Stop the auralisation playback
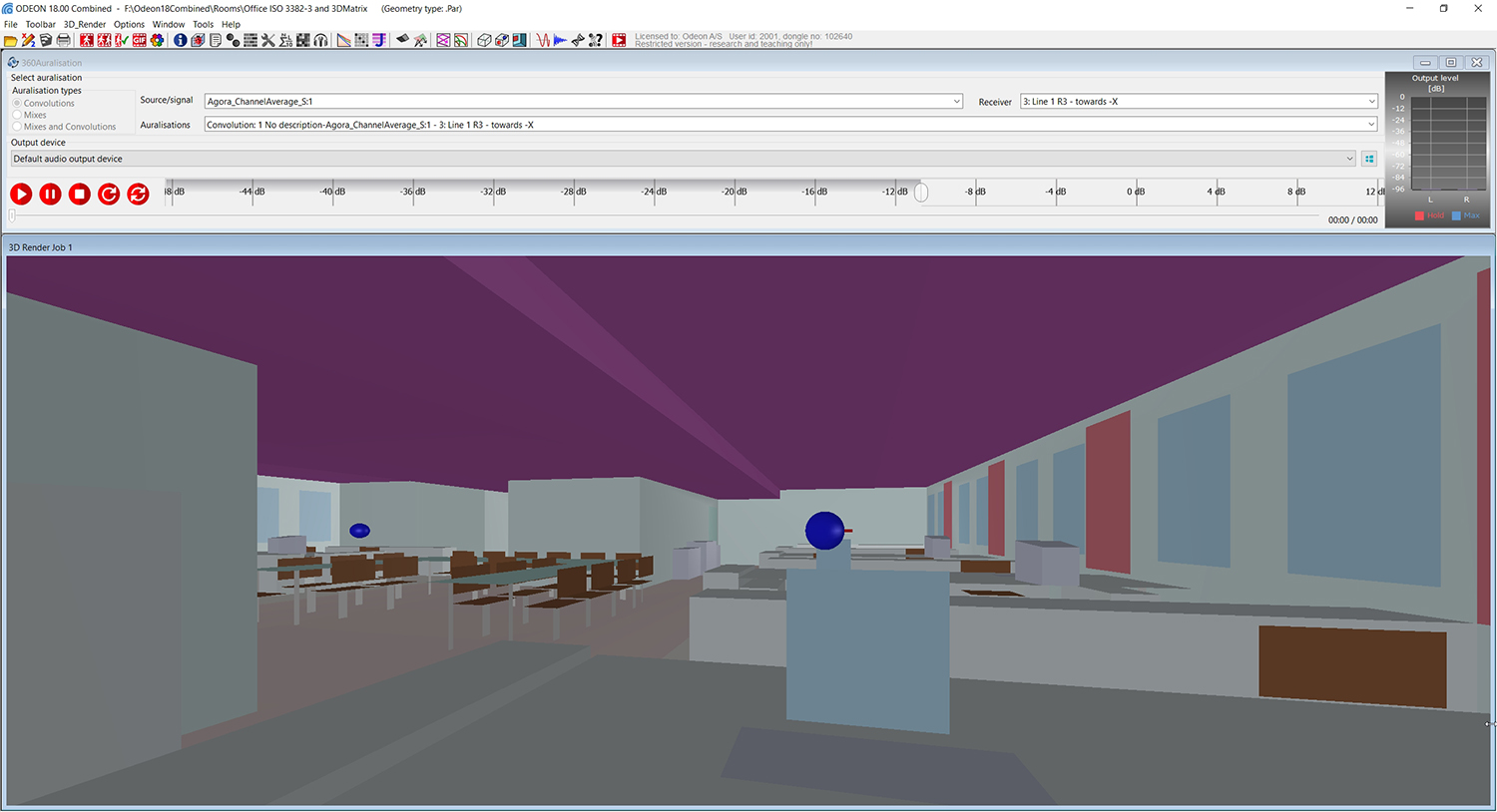This screenshot has height=812, width=1497. [x=80, y=194]
